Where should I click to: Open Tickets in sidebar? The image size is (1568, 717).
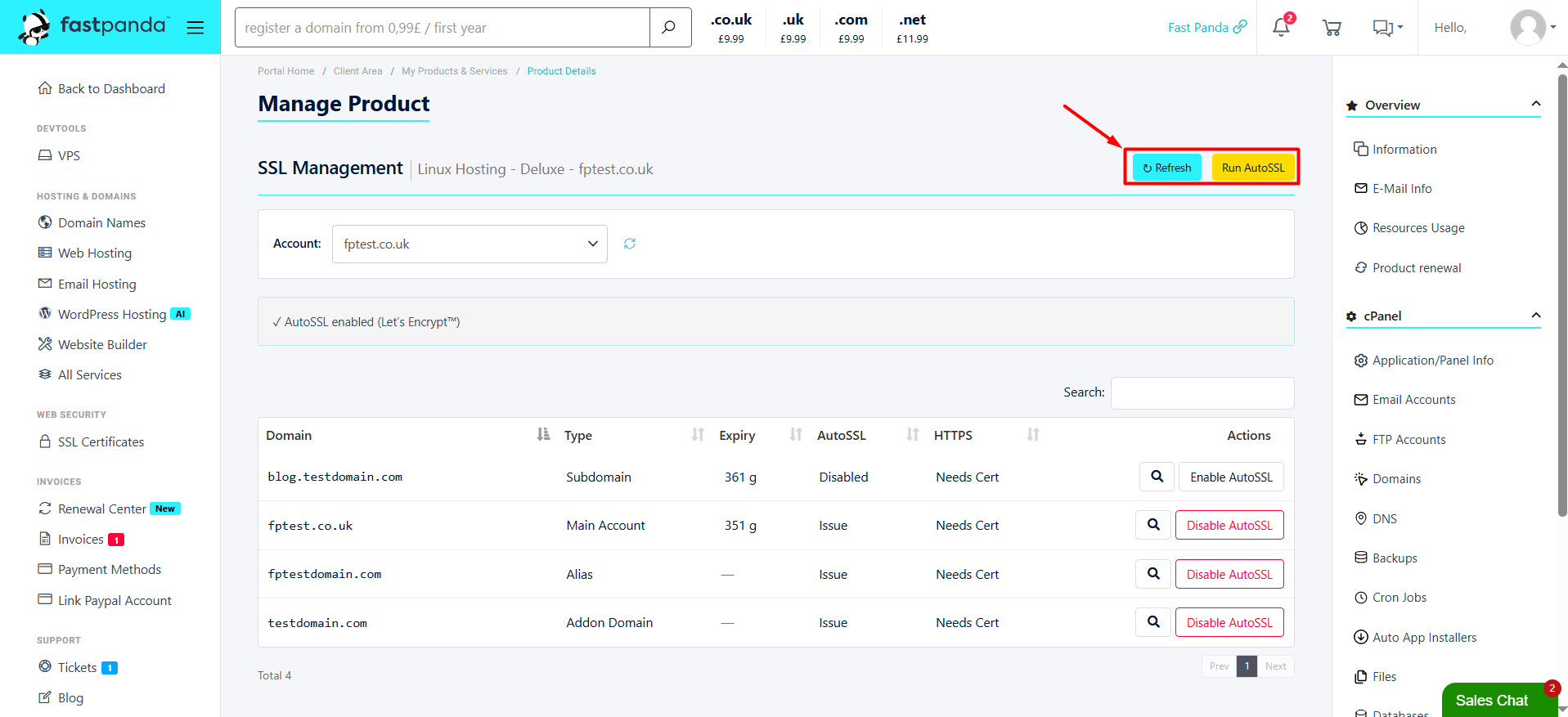[x=78, y=667]
